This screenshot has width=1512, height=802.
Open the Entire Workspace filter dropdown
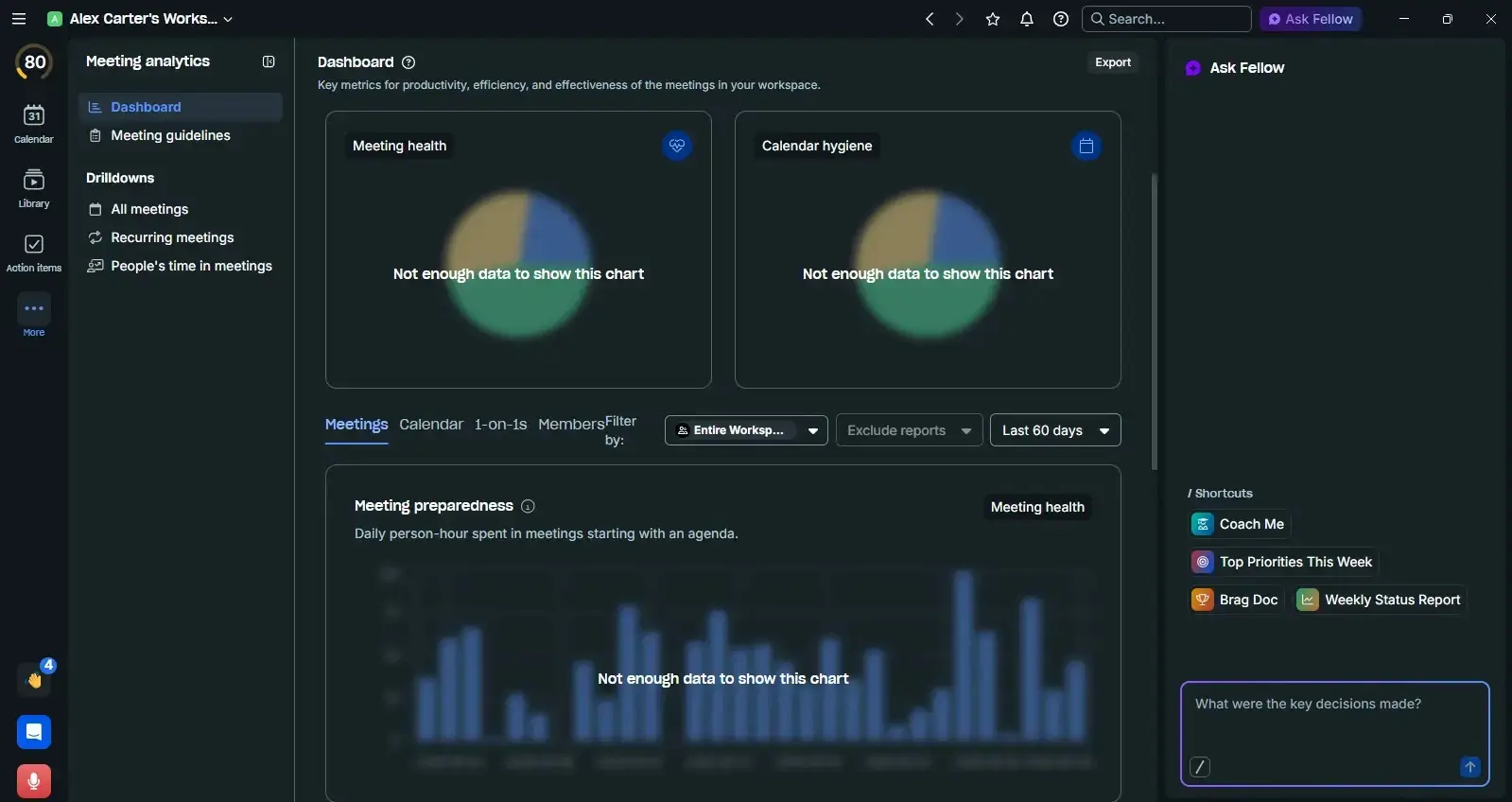pyautogui.click(x=746, y=430)
